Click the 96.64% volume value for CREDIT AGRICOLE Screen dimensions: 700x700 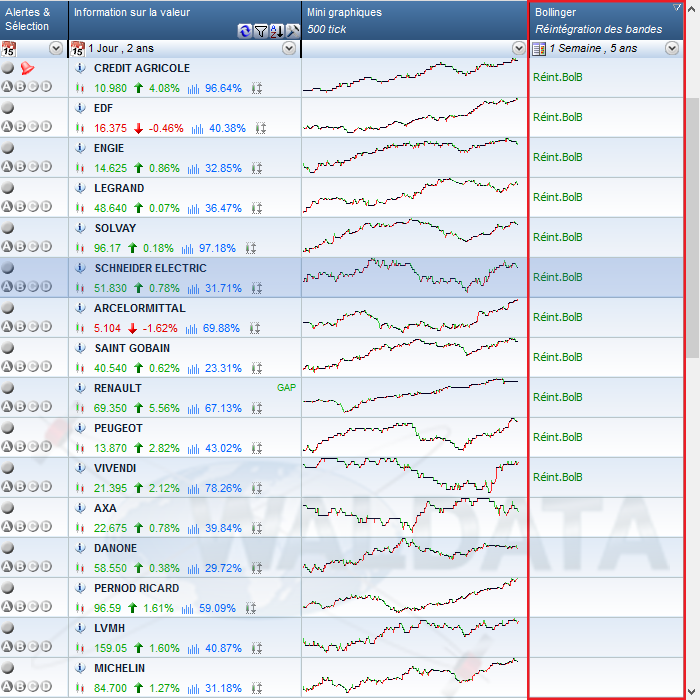coord(223,88)
